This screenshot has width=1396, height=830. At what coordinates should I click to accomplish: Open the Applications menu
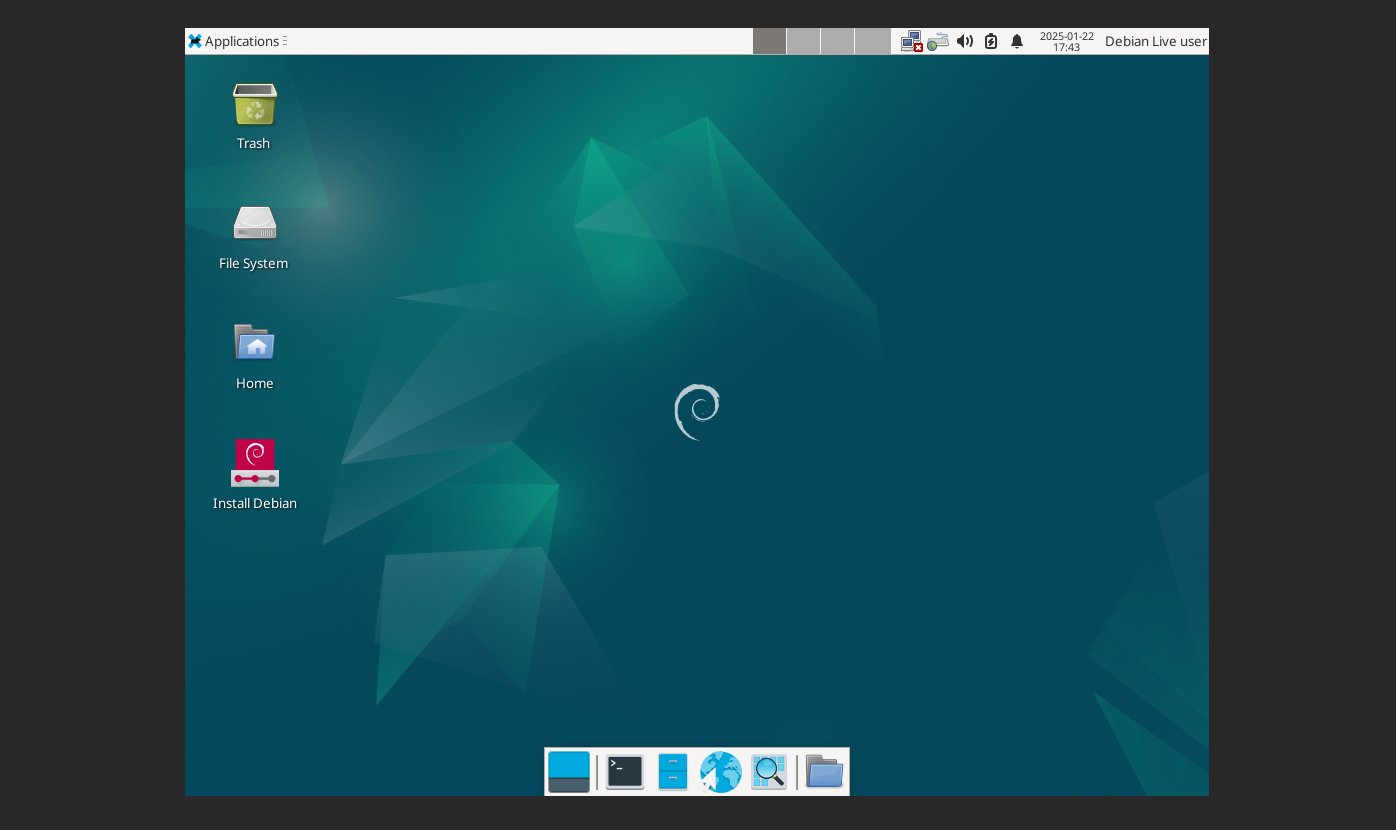tap(234, 41)
